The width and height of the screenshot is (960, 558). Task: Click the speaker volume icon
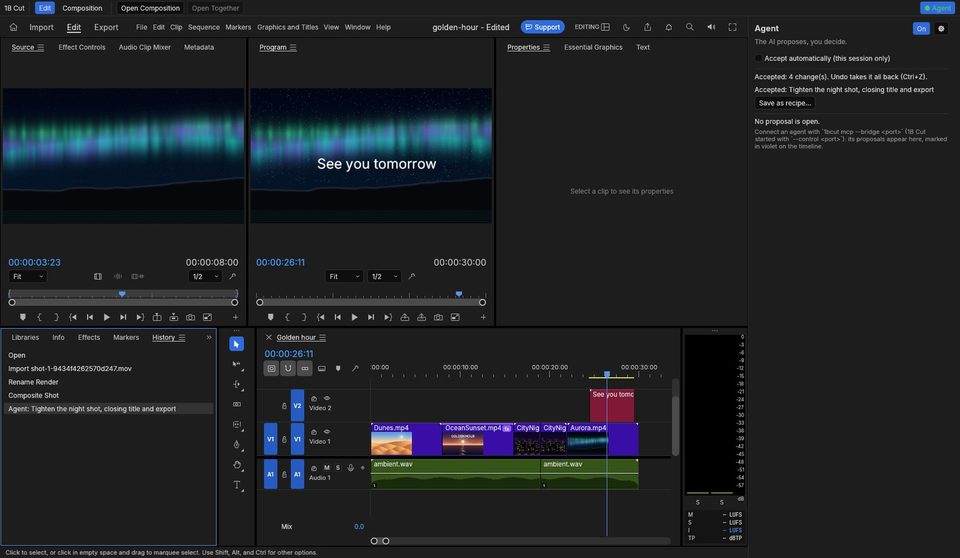click(711, 27)
